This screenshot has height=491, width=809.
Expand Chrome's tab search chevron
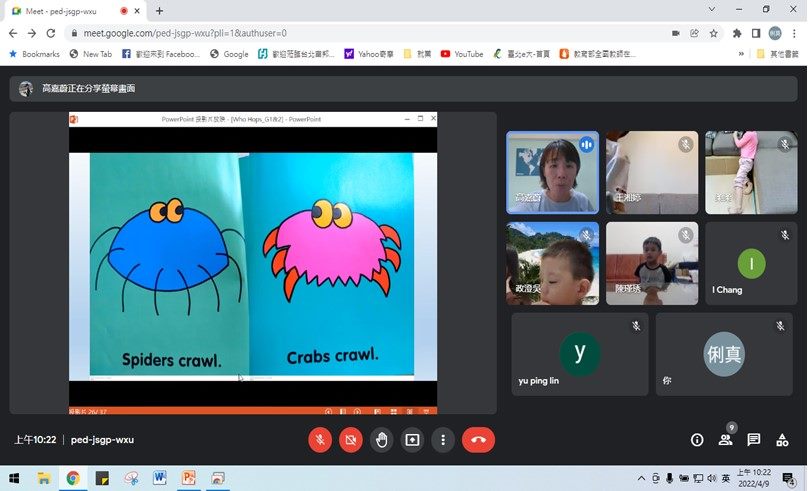click(x=712, y=10)
